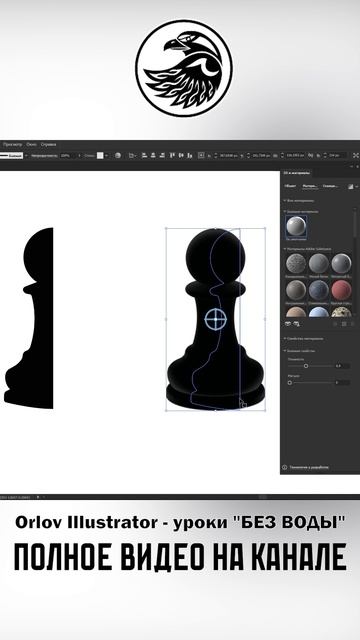The width and height of the screenshot is (360, 640).
Task: Toggle the constrain proportions link icon
Action: click(x=311, y=156)
